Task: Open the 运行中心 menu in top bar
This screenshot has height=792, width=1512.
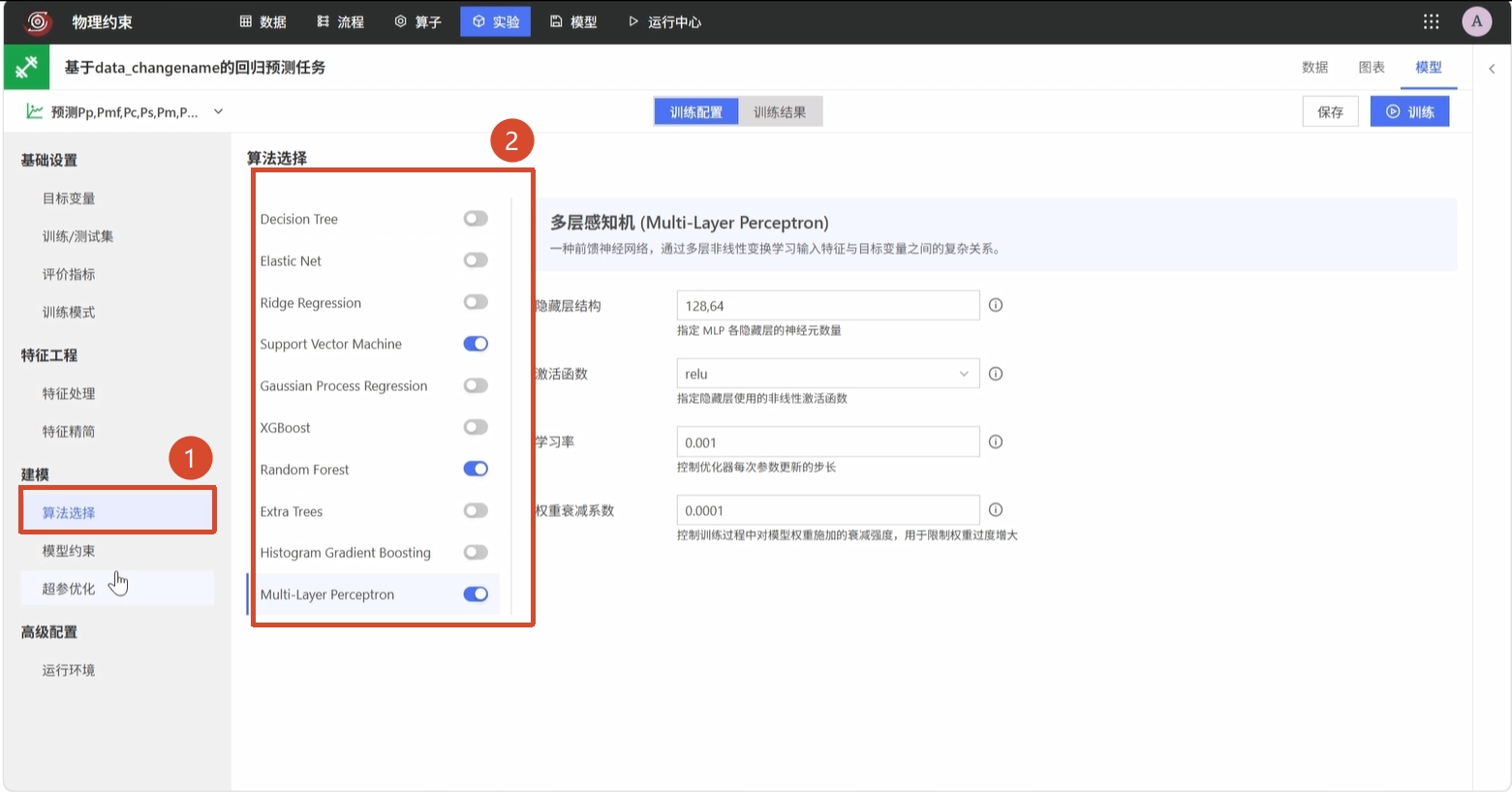Action: coord(664,21)
